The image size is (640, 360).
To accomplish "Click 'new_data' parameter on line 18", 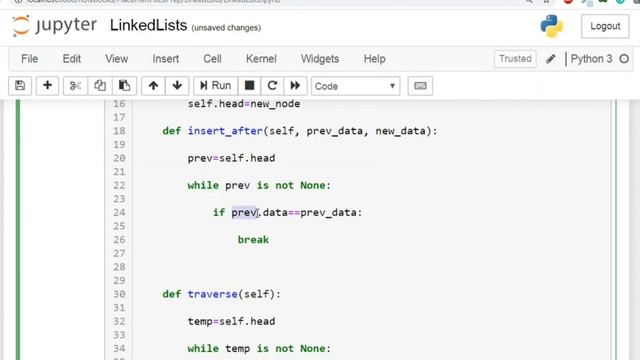I will [400, 131].
